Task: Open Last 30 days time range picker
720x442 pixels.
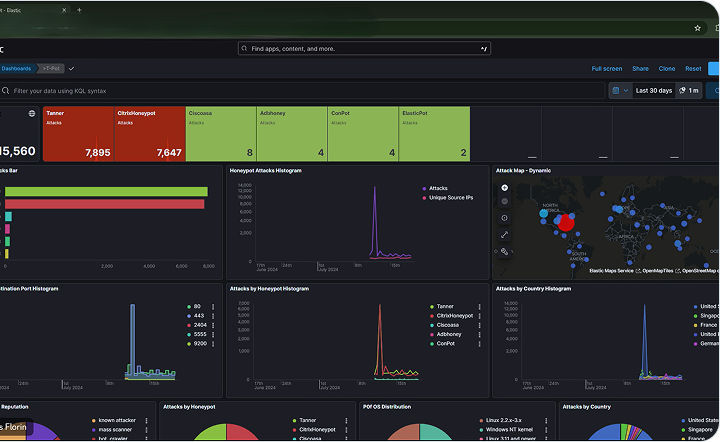Action: (654, 90)
